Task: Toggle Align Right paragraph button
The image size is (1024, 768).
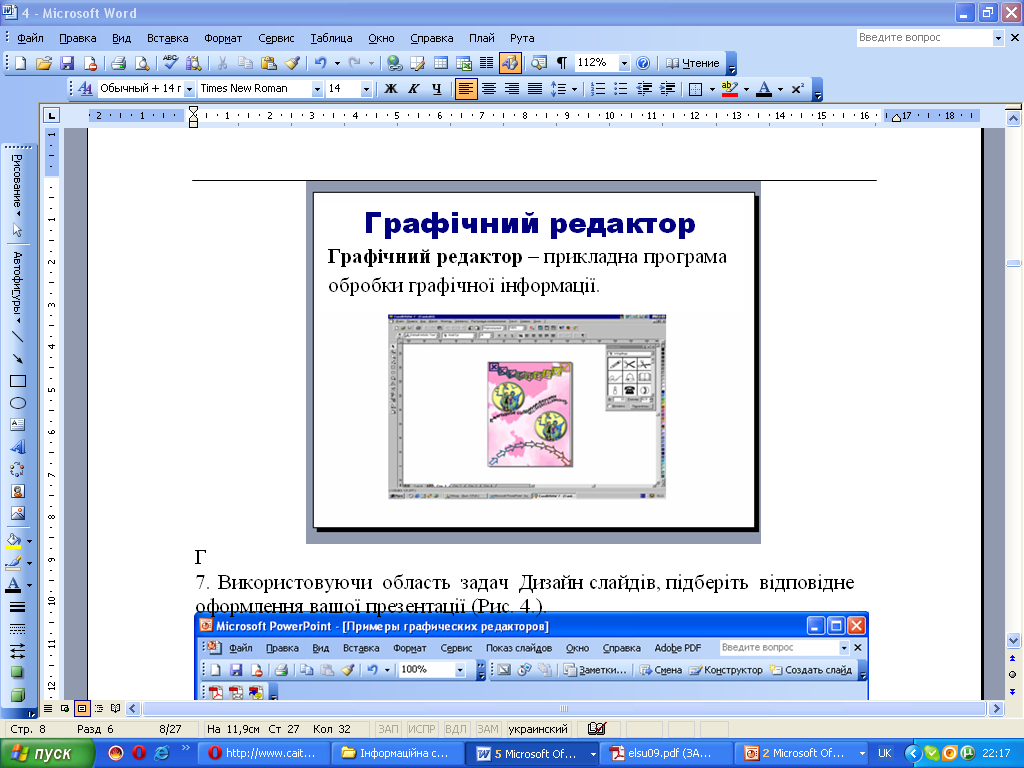Action: (x=511, y=89)
